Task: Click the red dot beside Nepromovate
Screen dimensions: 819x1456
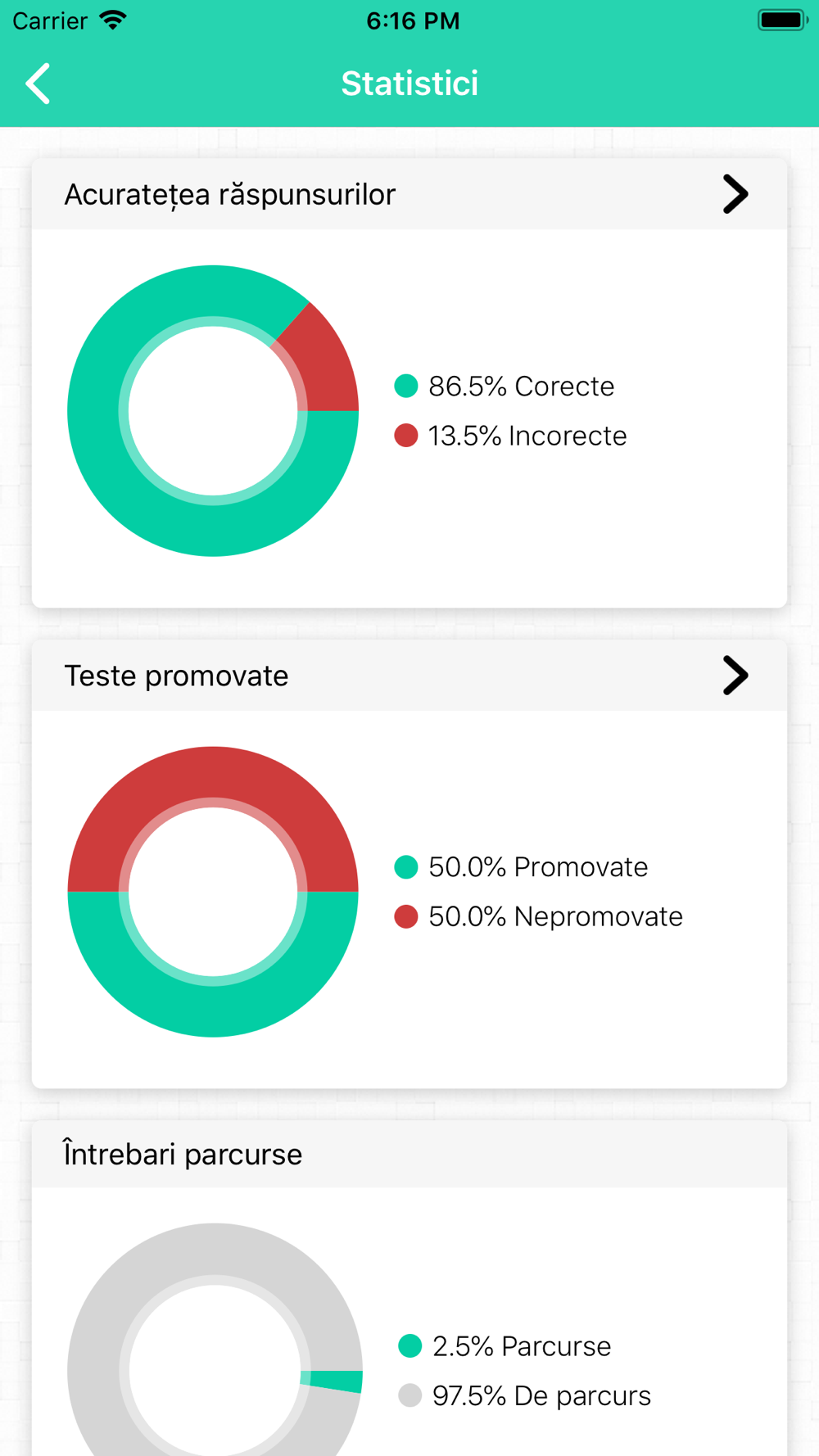Action: point(406,916)
